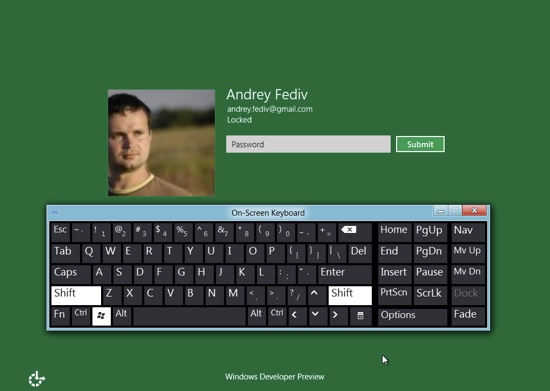550x391 pixels.
Task: Click the Submit button
Action: coord(420,144)
